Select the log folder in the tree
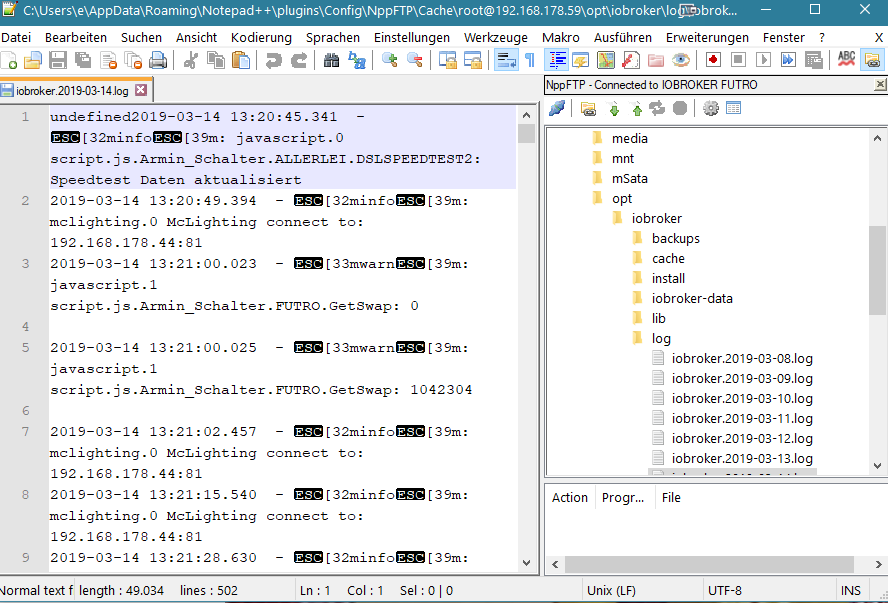This screenshot has width=888, height=603. coord(661,338)
